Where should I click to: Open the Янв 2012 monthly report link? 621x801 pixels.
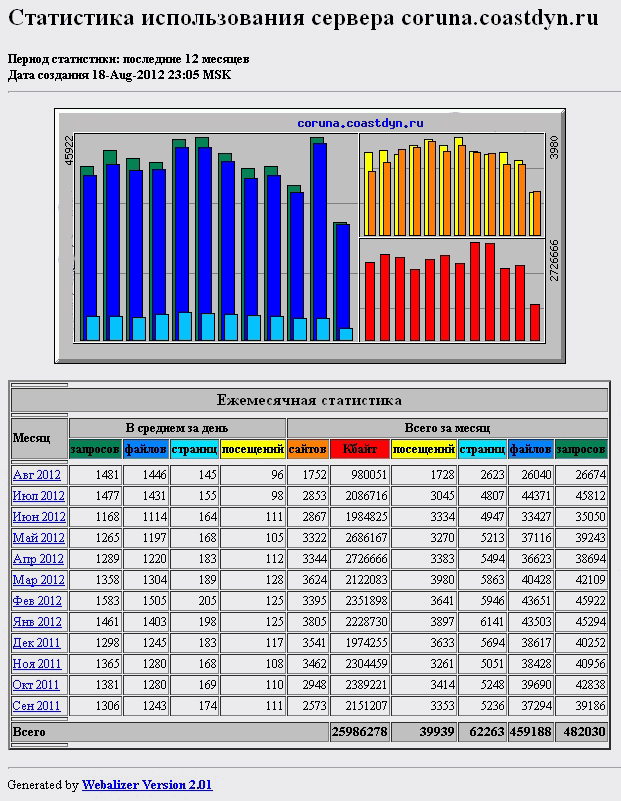click(x=37, y=622)
